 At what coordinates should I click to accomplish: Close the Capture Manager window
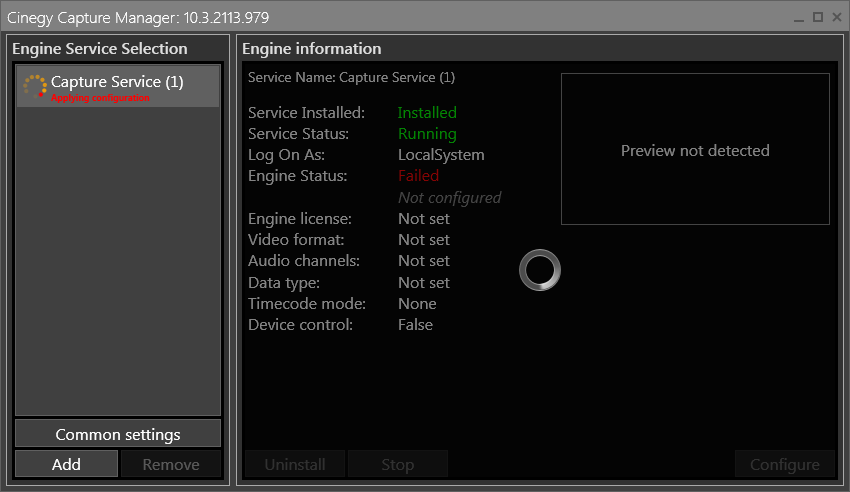click(x=837, y=17)
